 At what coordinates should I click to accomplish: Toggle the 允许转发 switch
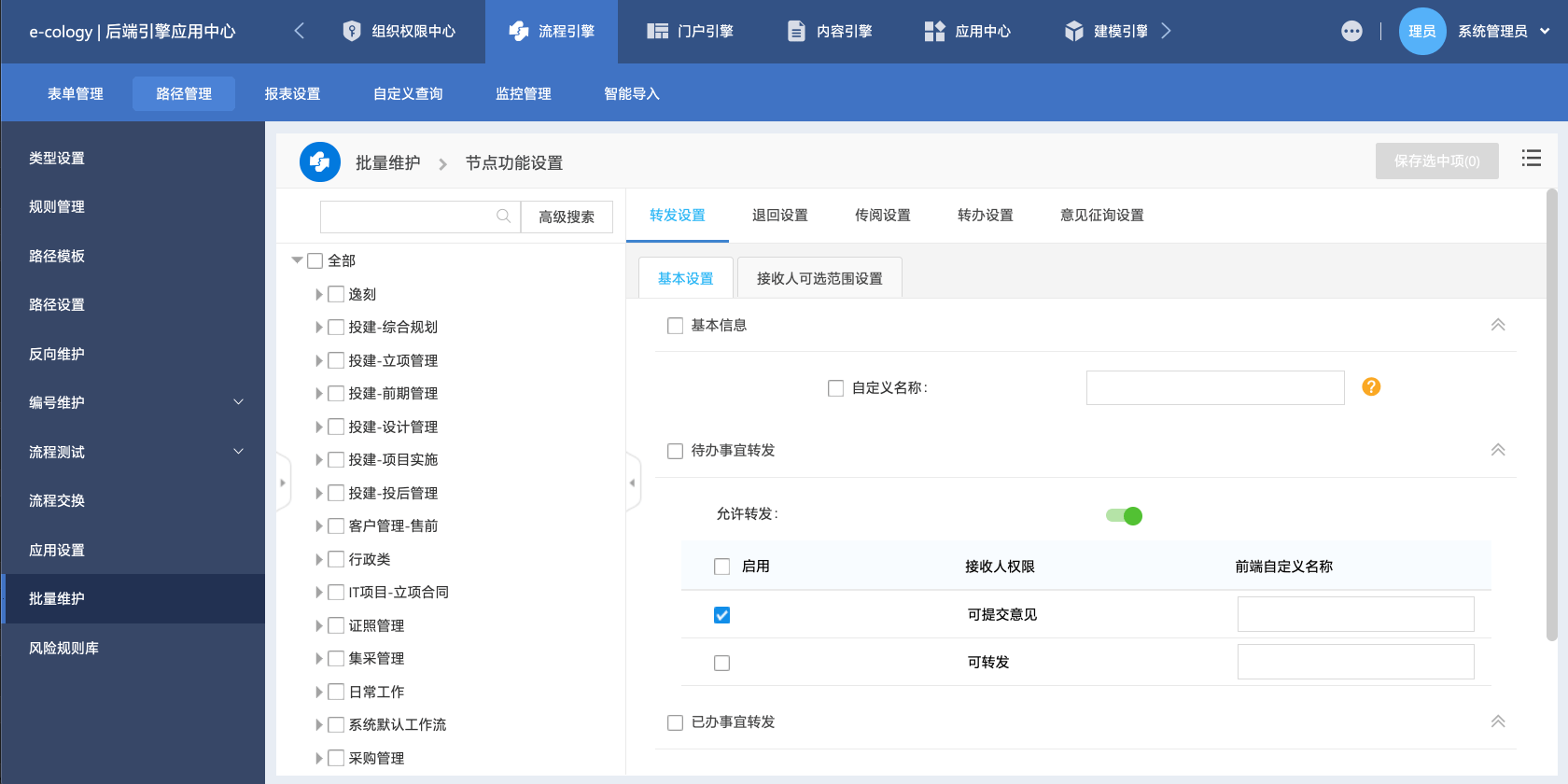tap(1124, 515)
